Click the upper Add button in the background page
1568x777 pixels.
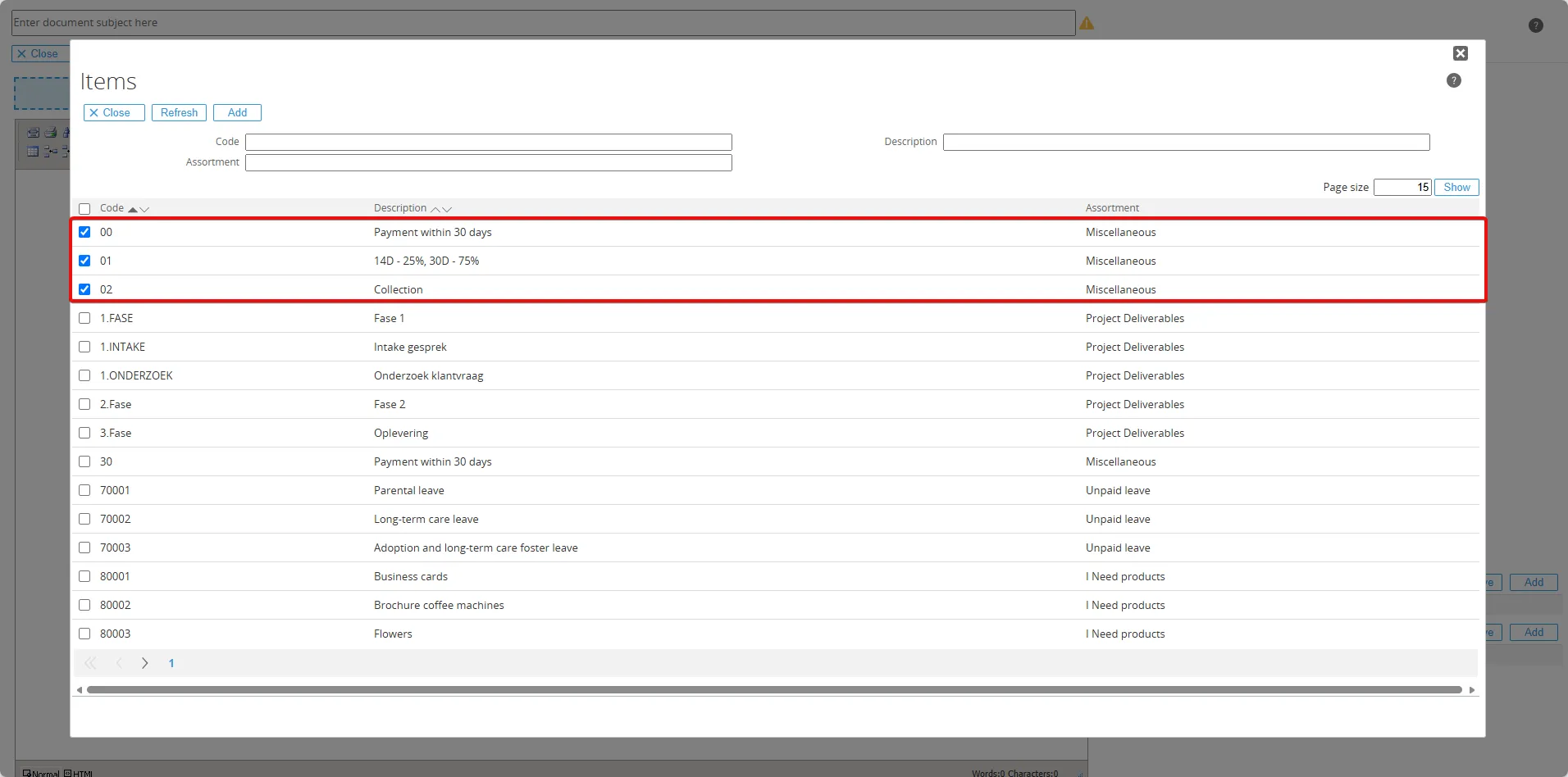1534,582
